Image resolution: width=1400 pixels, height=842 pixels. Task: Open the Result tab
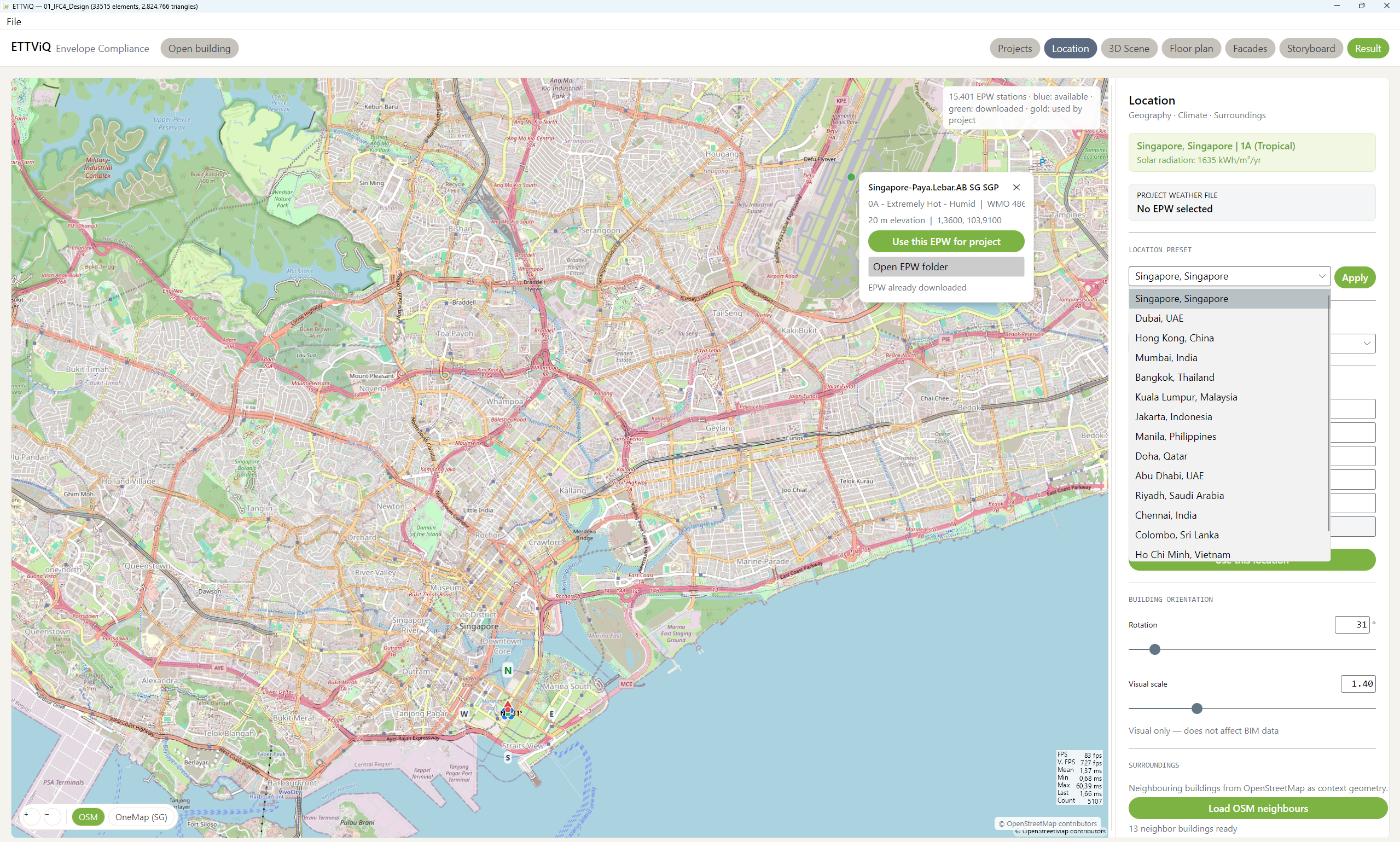(x=1368, y=48)
